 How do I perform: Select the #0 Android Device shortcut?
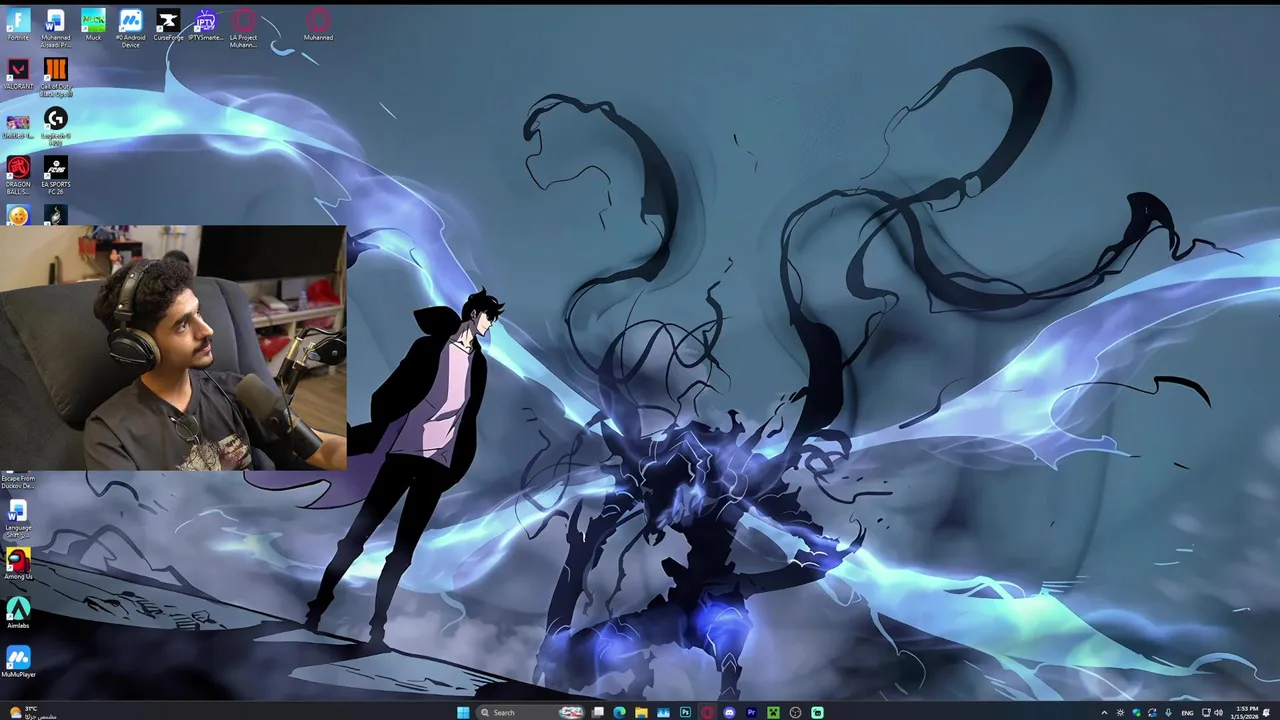coord(130,28)
